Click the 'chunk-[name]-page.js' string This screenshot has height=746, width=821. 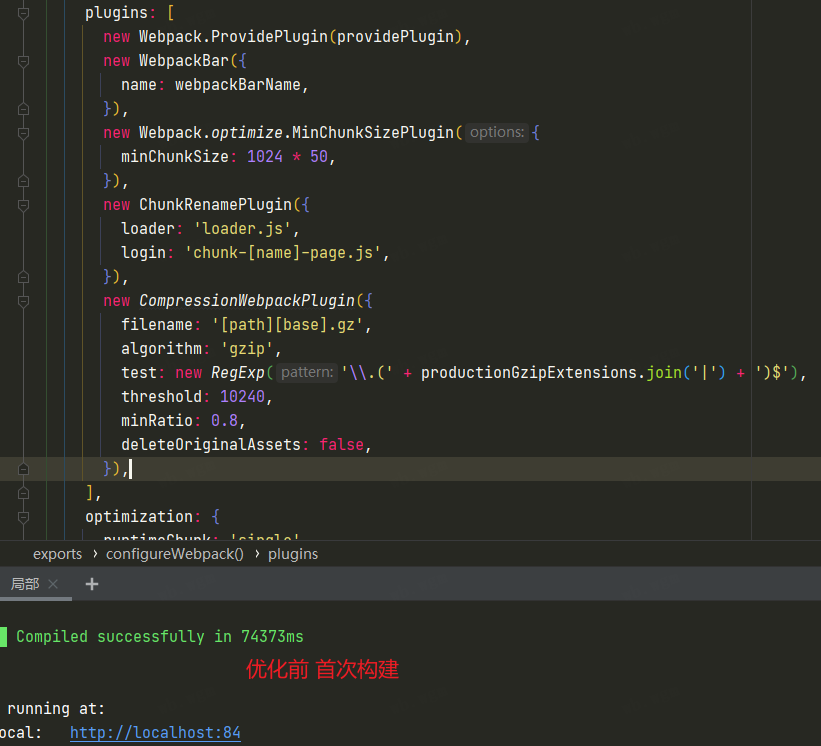click(x=283, y=253)
